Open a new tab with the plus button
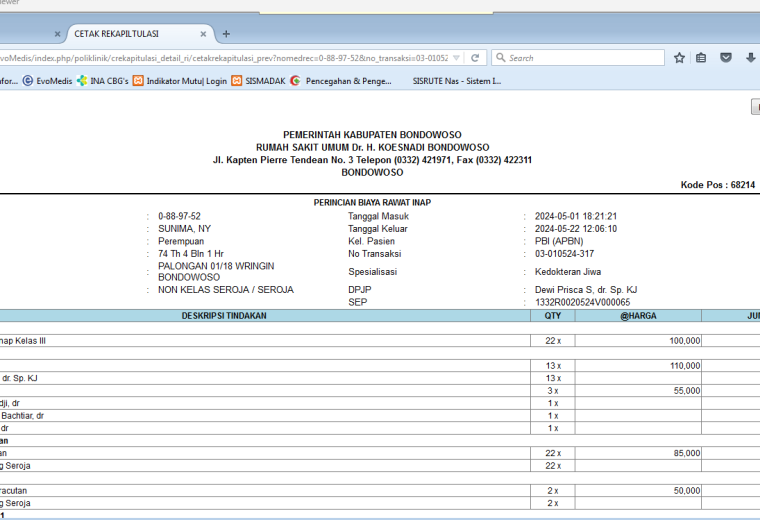Screen dimensions: 760x520 click(226, 34)
